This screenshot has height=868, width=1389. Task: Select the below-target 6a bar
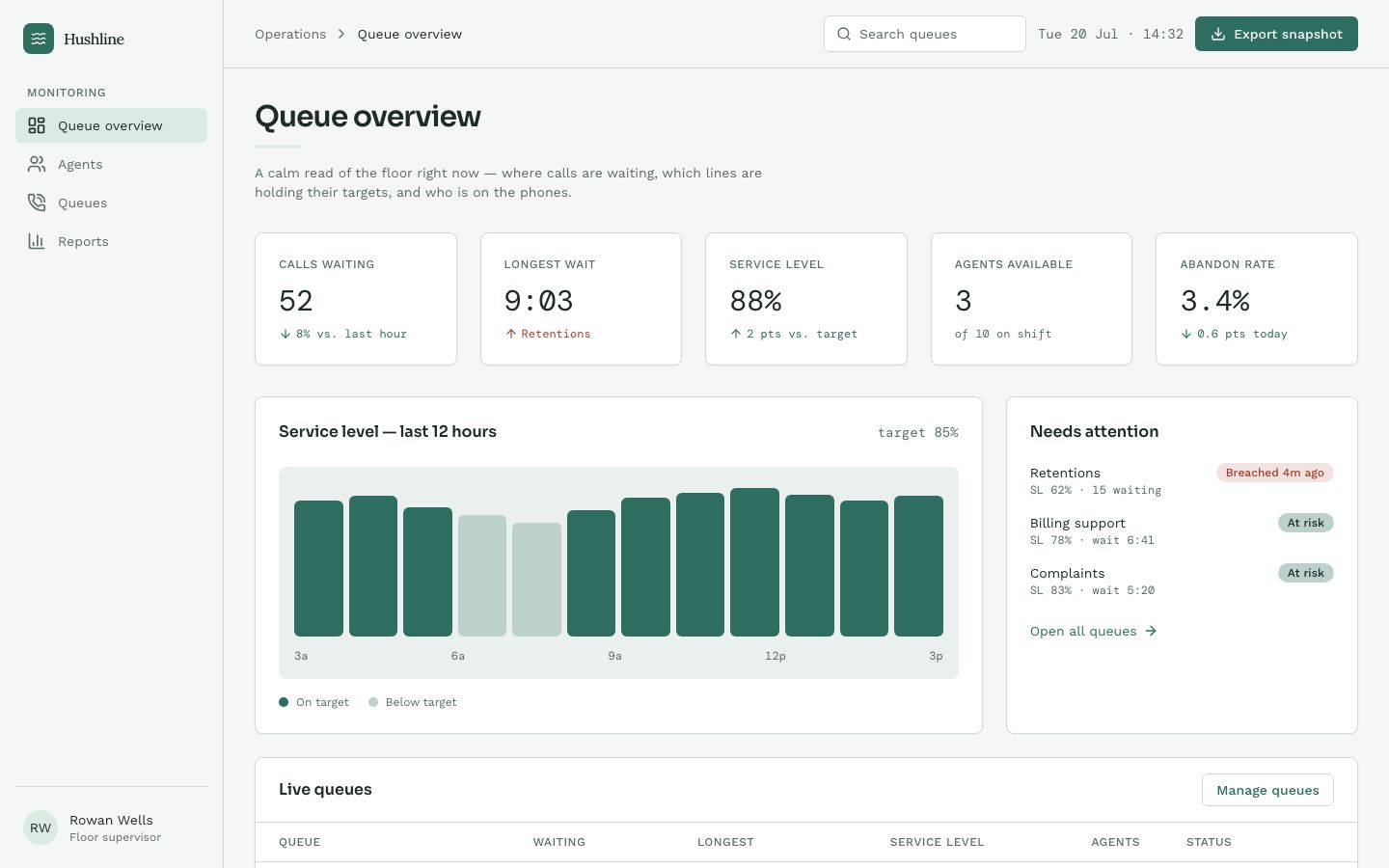tap(482, 576)
